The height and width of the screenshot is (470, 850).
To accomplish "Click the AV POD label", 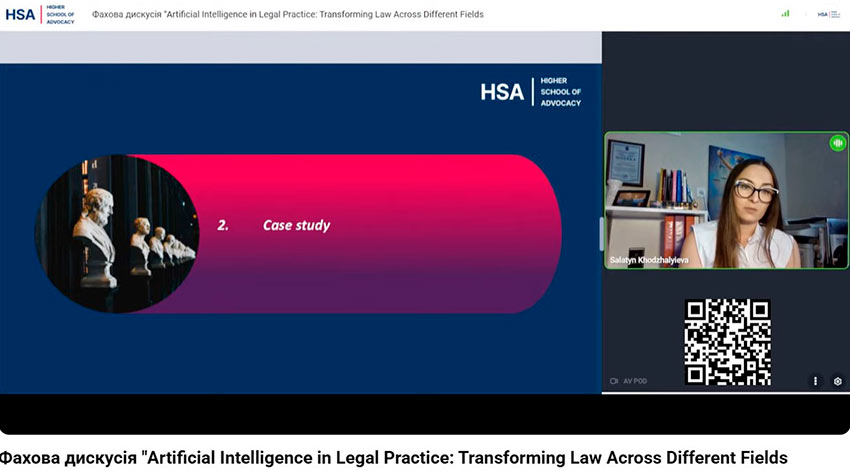I will 635,381.
